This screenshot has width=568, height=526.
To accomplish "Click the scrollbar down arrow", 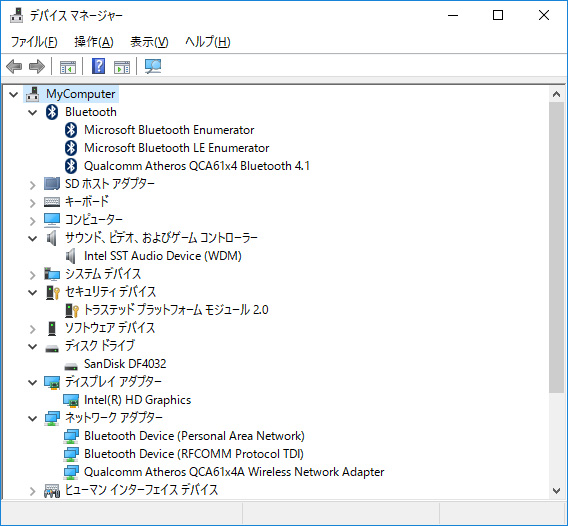I will pos(556,490).
